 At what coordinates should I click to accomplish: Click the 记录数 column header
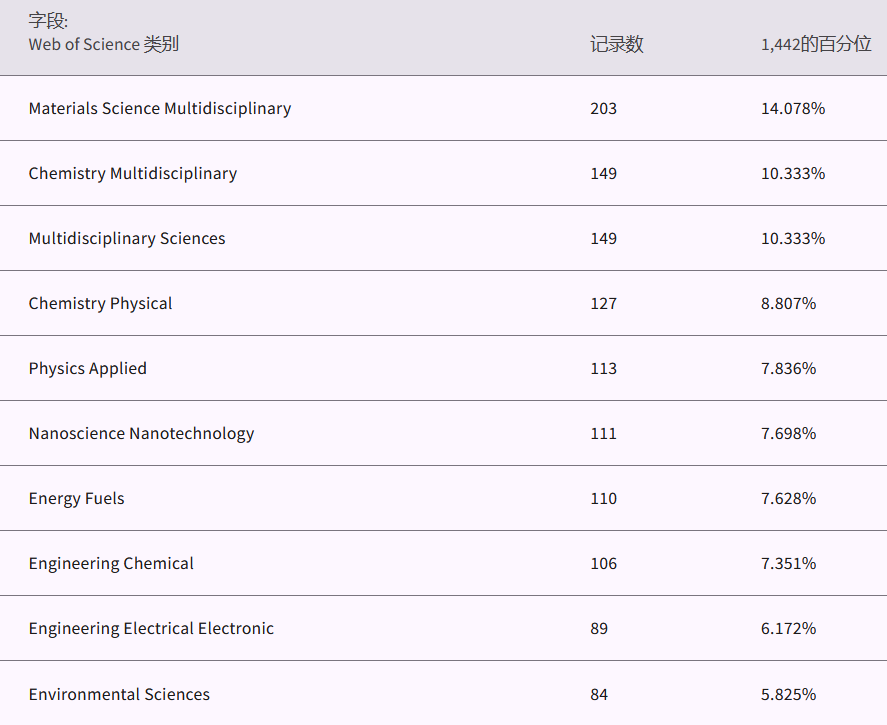tap(616, 44)
